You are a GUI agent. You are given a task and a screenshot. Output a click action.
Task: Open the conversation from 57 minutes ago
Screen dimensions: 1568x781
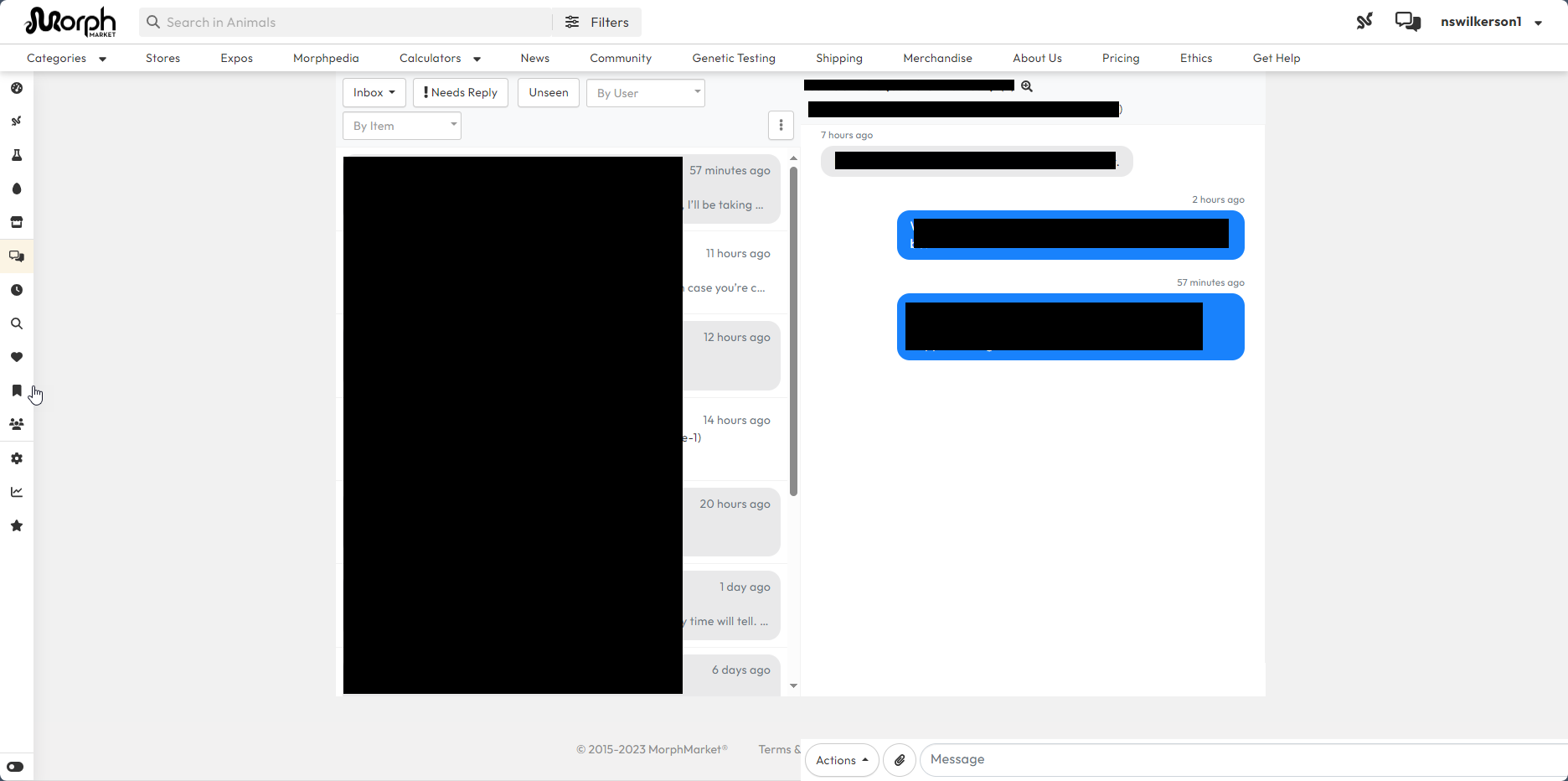tap(561, 189)
